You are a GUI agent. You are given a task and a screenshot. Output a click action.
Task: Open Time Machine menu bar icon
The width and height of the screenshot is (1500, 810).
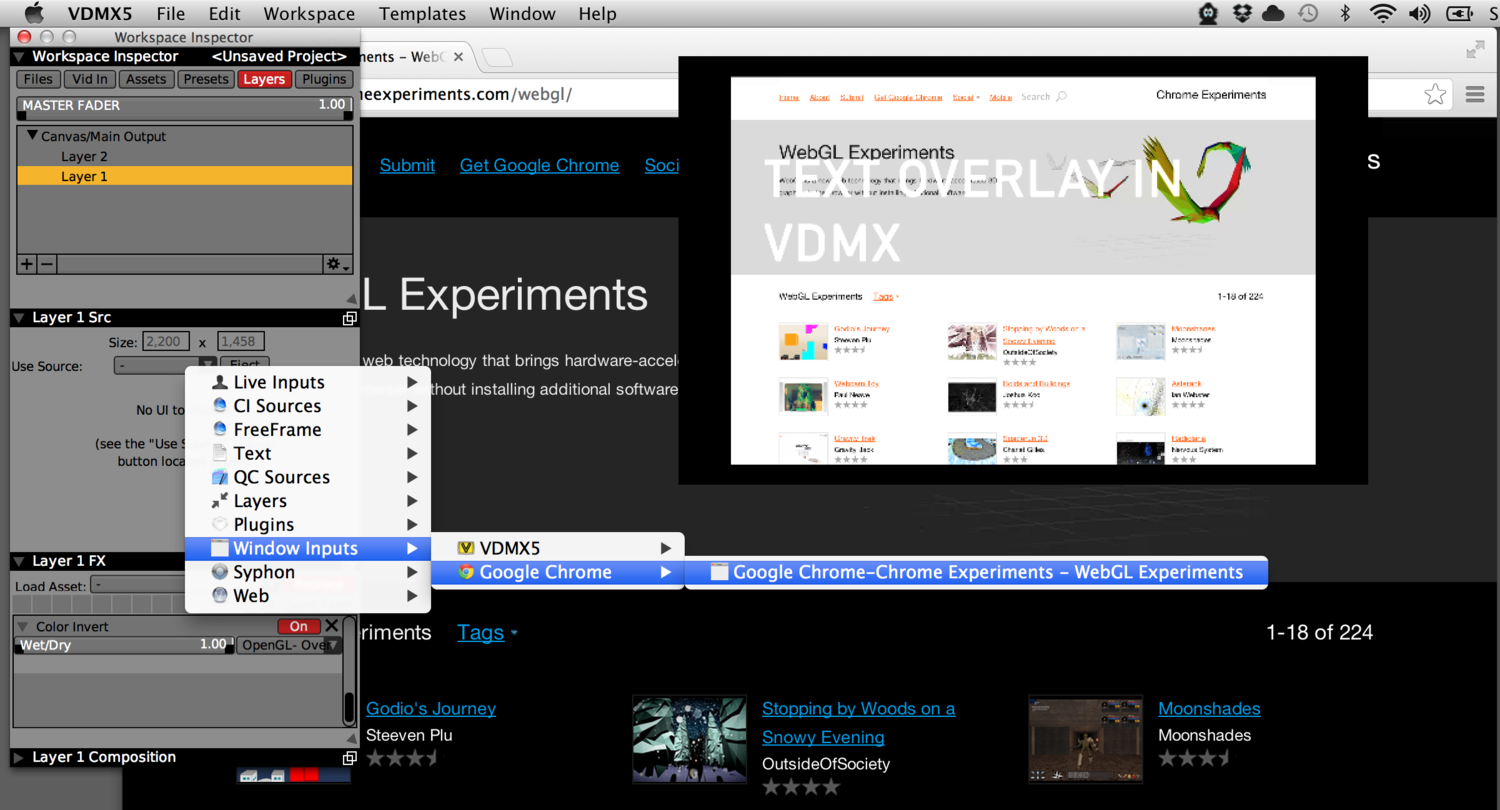[x=1307, y=13]
